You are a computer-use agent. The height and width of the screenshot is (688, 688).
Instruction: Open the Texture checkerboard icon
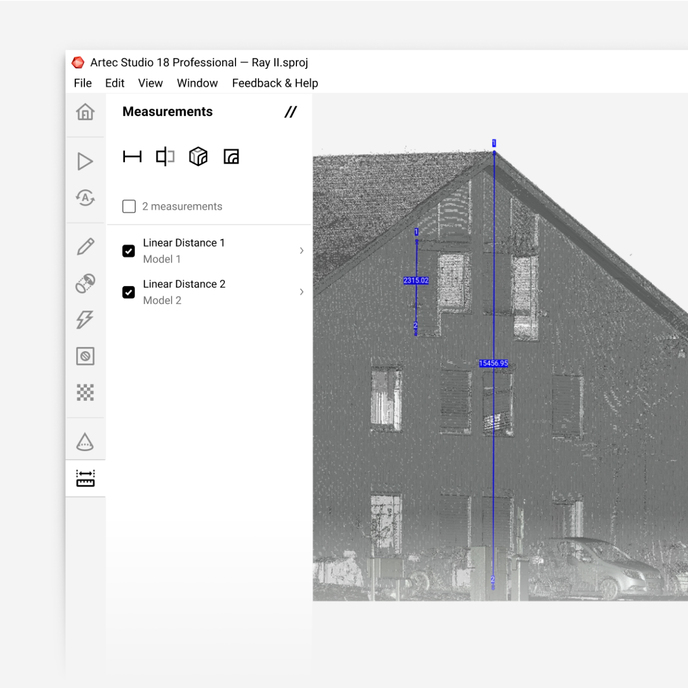[85, 392]
